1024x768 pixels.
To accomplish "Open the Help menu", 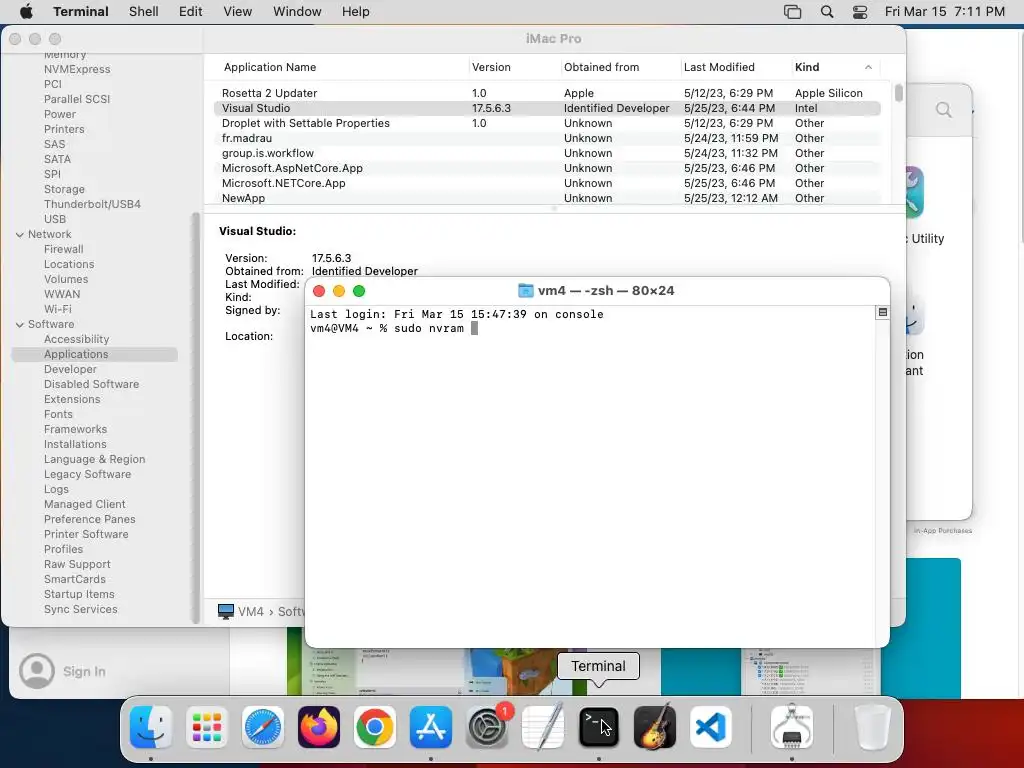I will coord(355,12).
